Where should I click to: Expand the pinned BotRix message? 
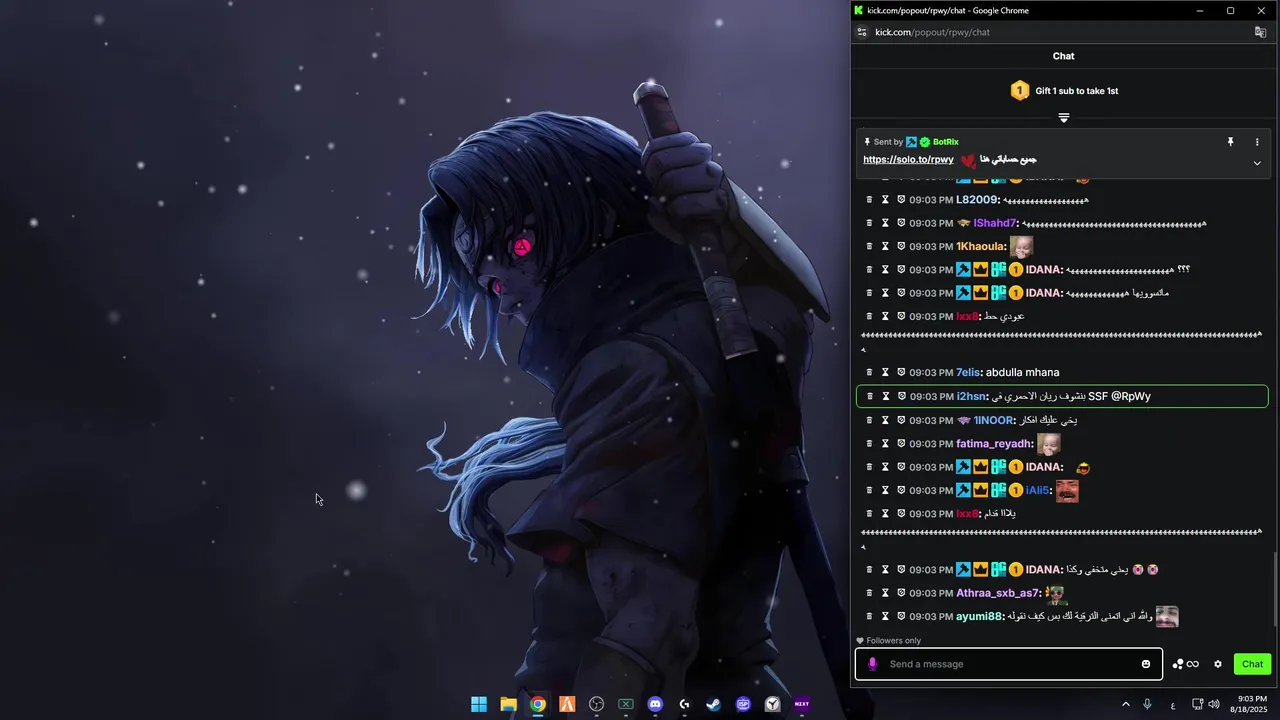pyautogui.click(x=1257, y=163)
